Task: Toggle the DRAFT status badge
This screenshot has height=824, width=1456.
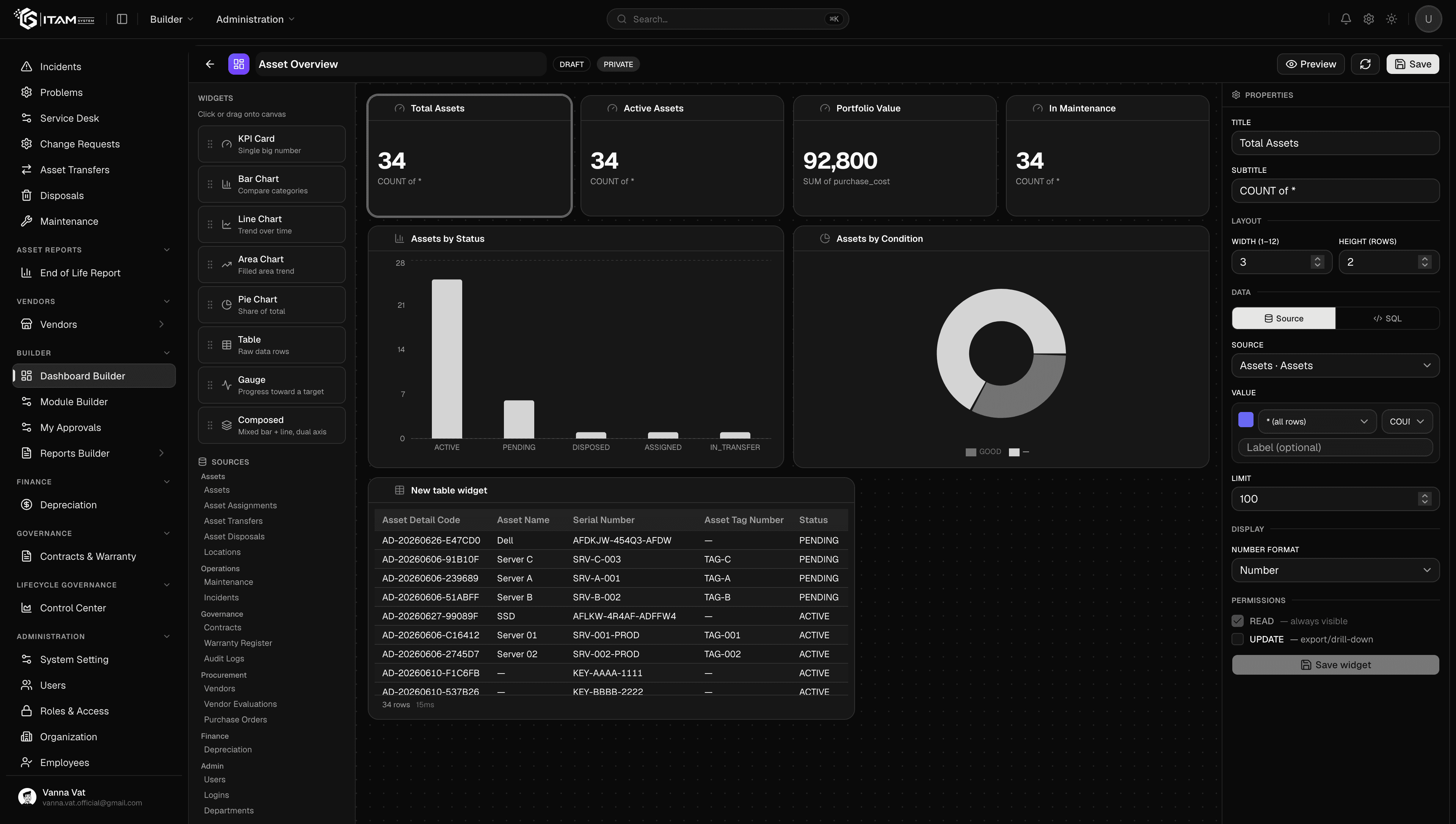Action: [x=571, y=64]
